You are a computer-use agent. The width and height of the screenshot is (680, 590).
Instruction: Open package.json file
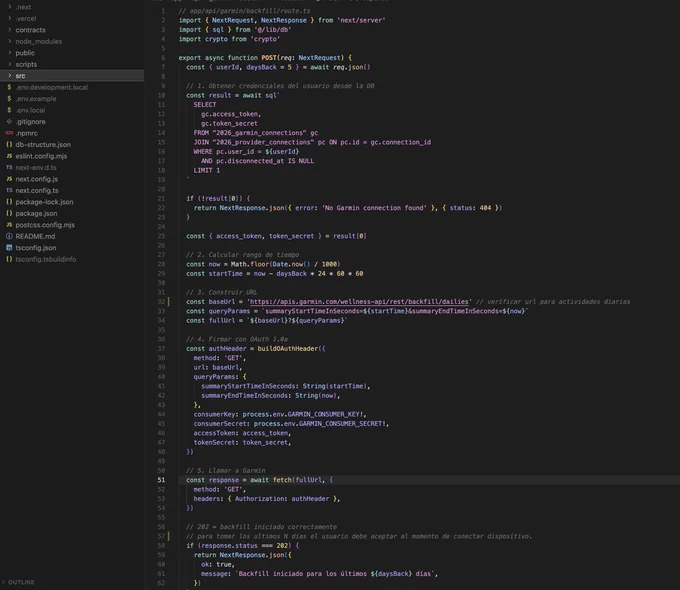click(x=36, y=213)
